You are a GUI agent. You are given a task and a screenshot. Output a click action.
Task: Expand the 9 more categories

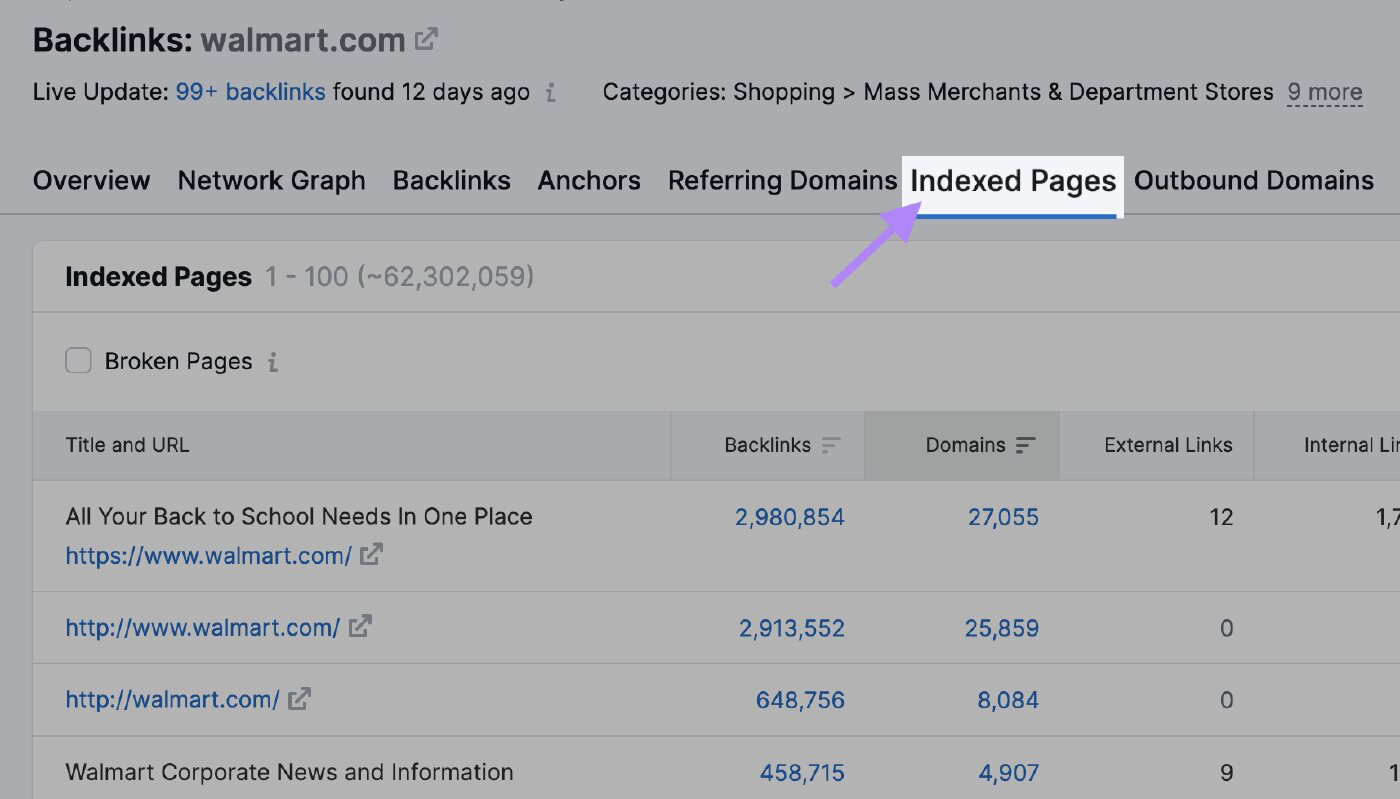click(x=1324, y=93)
